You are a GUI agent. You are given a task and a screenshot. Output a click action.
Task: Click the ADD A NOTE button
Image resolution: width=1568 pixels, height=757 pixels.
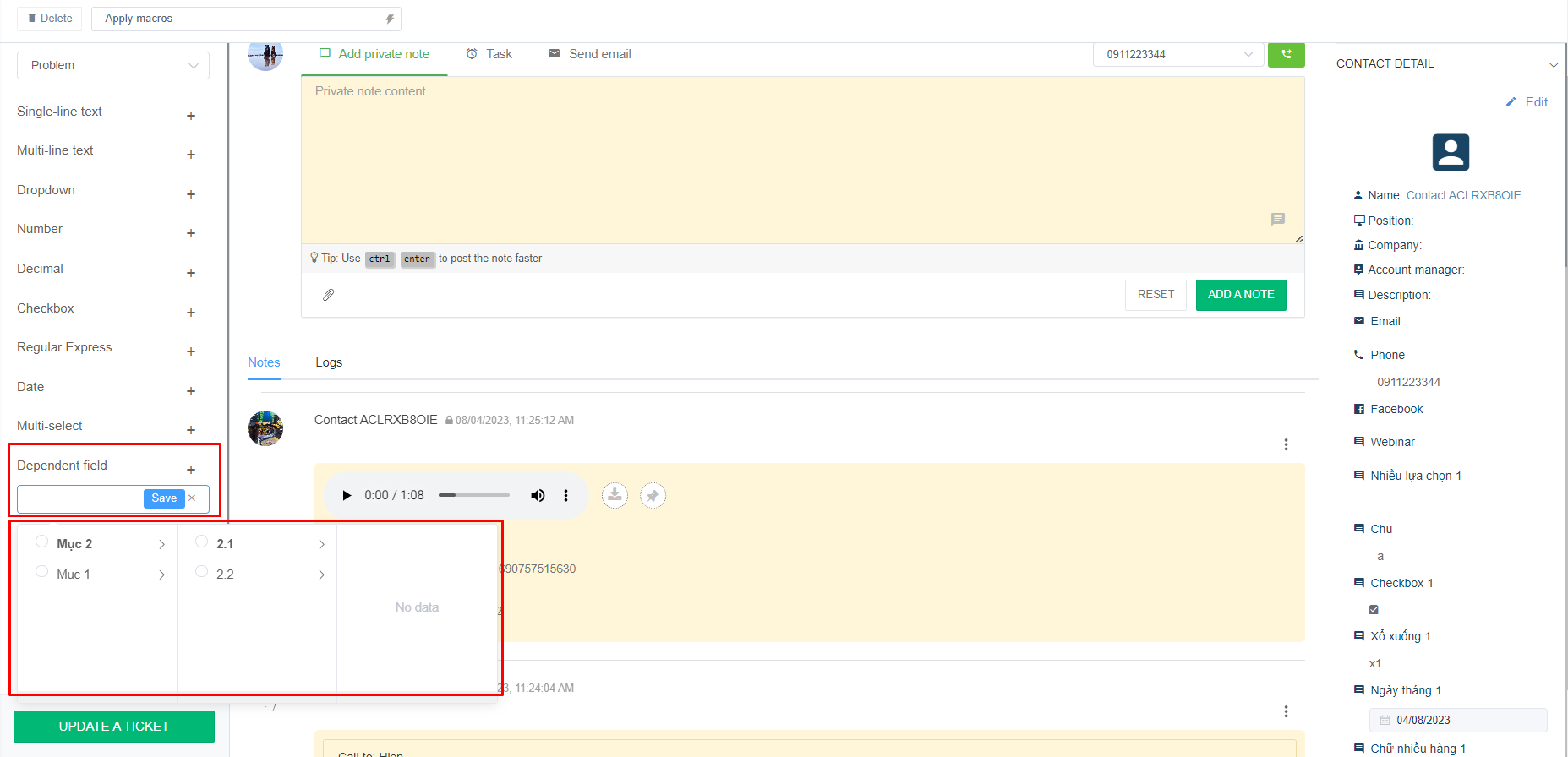pyautogui.click(x=1240, y=295)
